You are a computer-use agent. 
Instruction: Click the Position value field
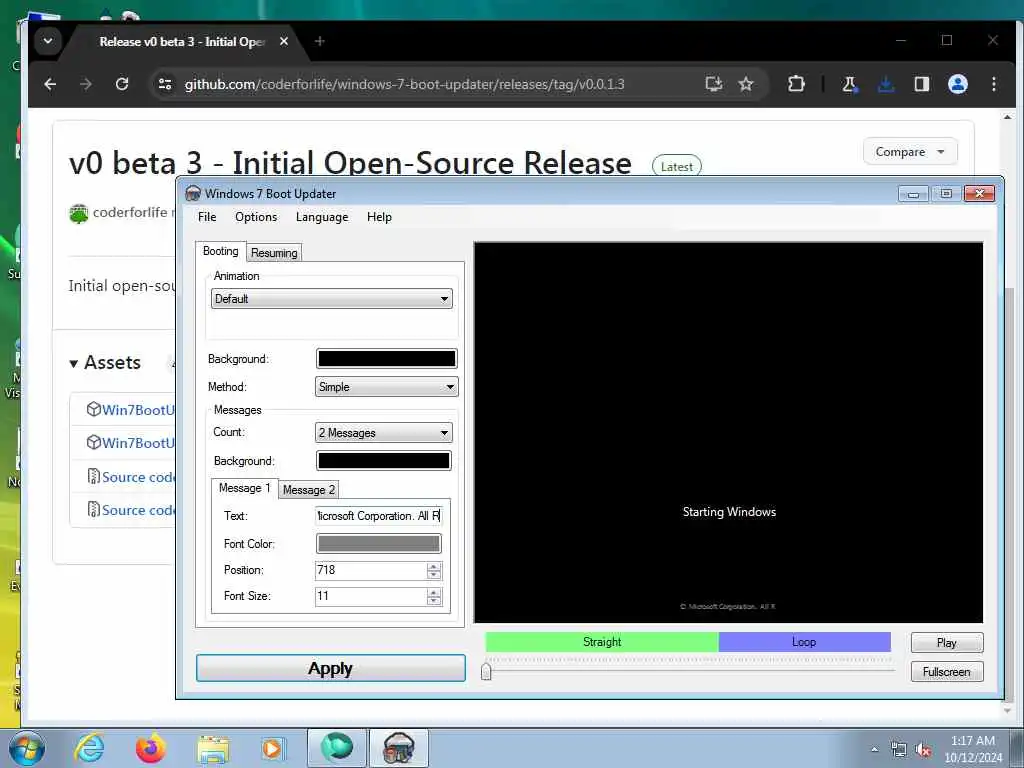tap(371, 570)
